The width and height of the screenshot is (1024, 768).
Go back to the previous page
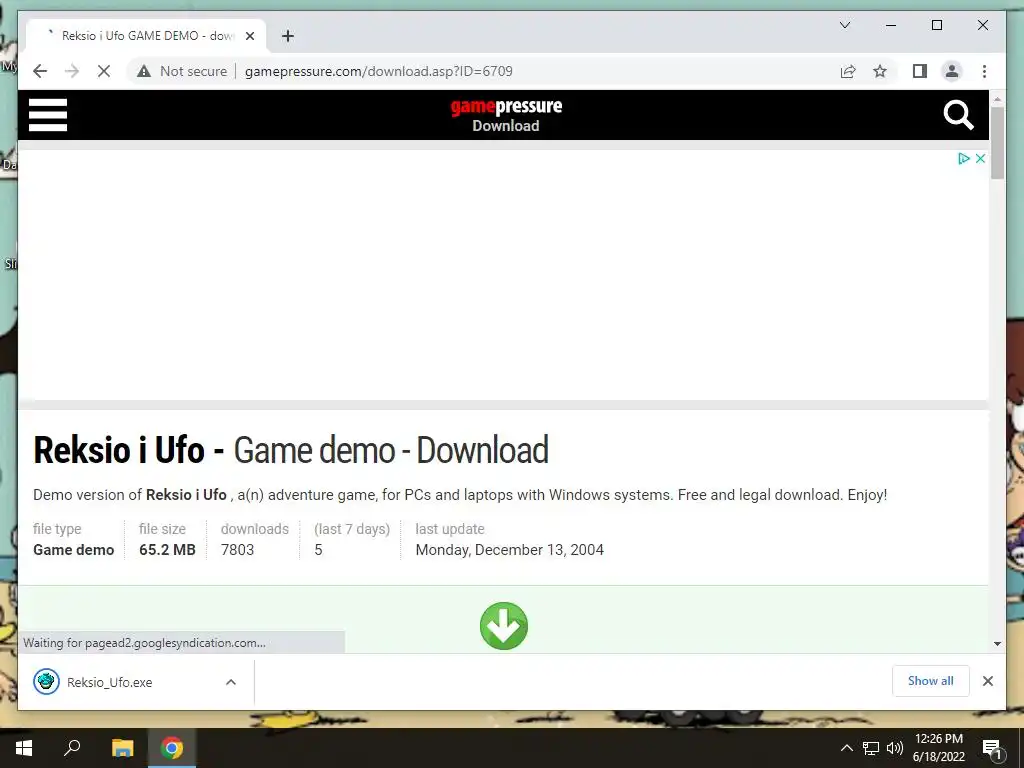coord(40,71)
